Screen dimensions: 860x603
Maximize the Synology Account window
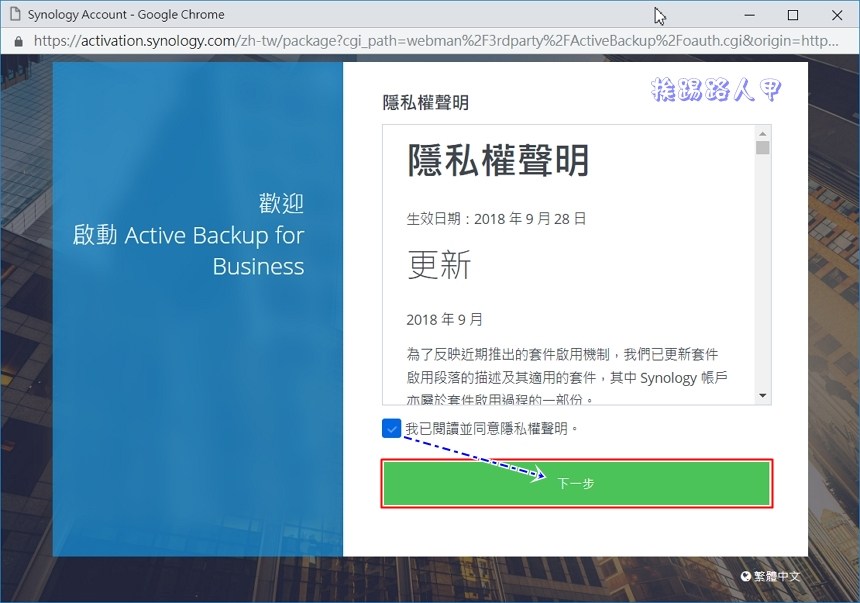point(793,15)
